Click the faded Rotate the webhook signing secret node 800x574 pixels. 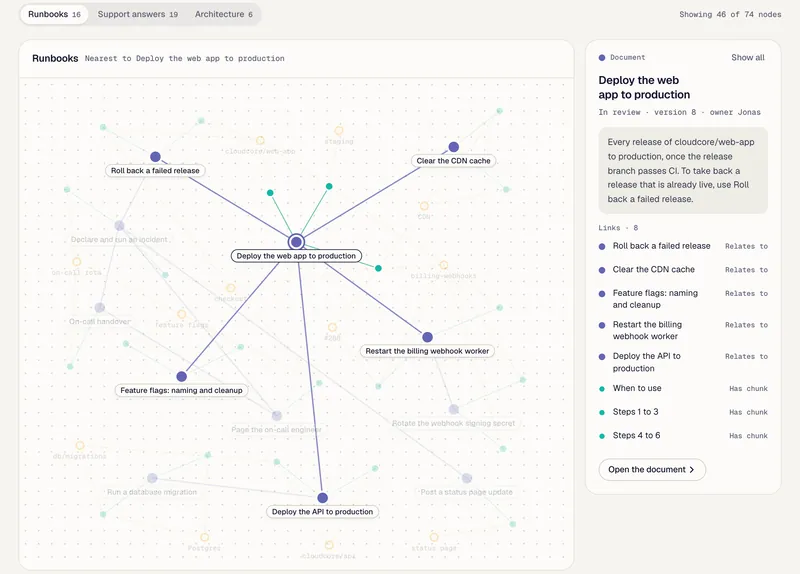pyautogui.click(x=454, y=409)
